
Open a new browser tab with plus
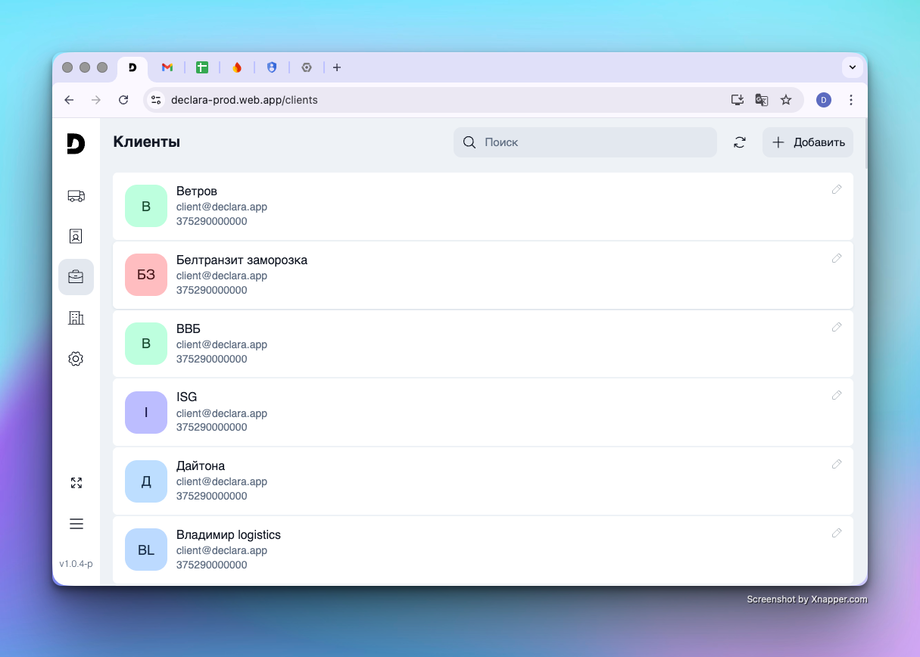337,67
